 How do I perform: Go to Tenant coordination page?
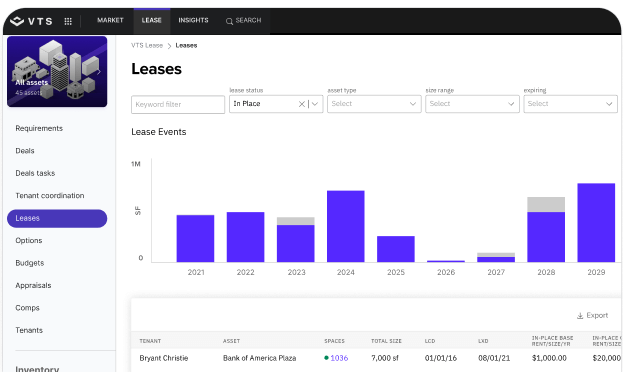tap(50, 196)
